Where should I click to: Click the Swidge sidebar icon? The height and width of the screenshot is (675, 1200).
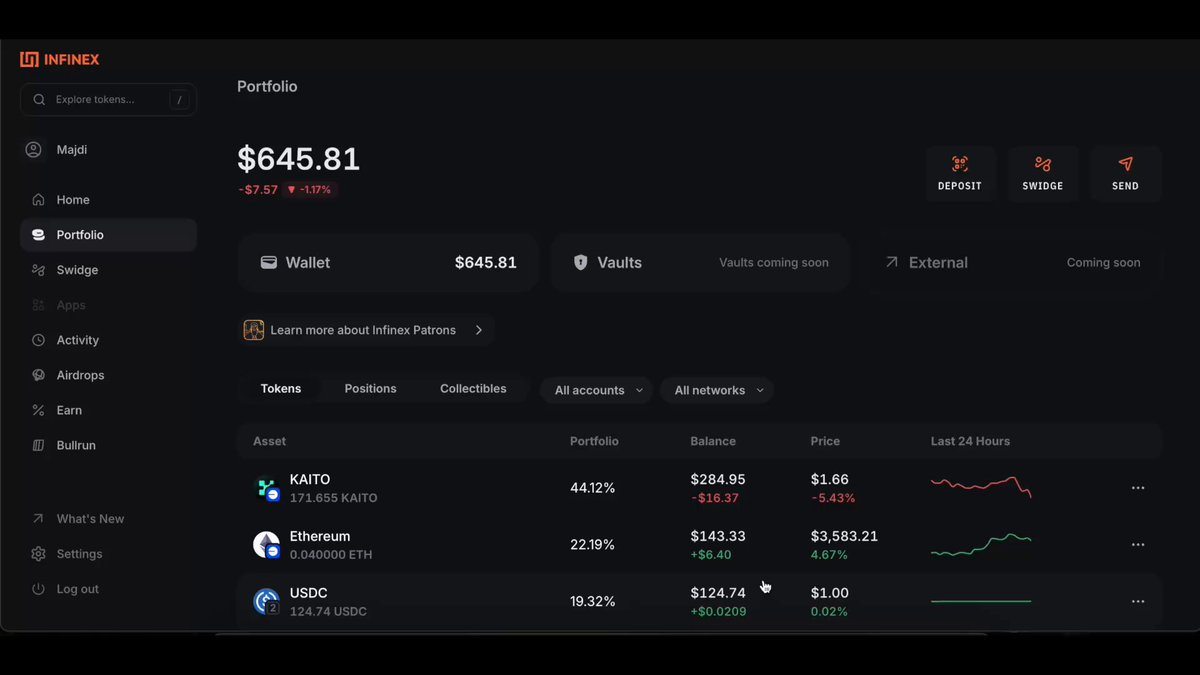coord(38,270)
